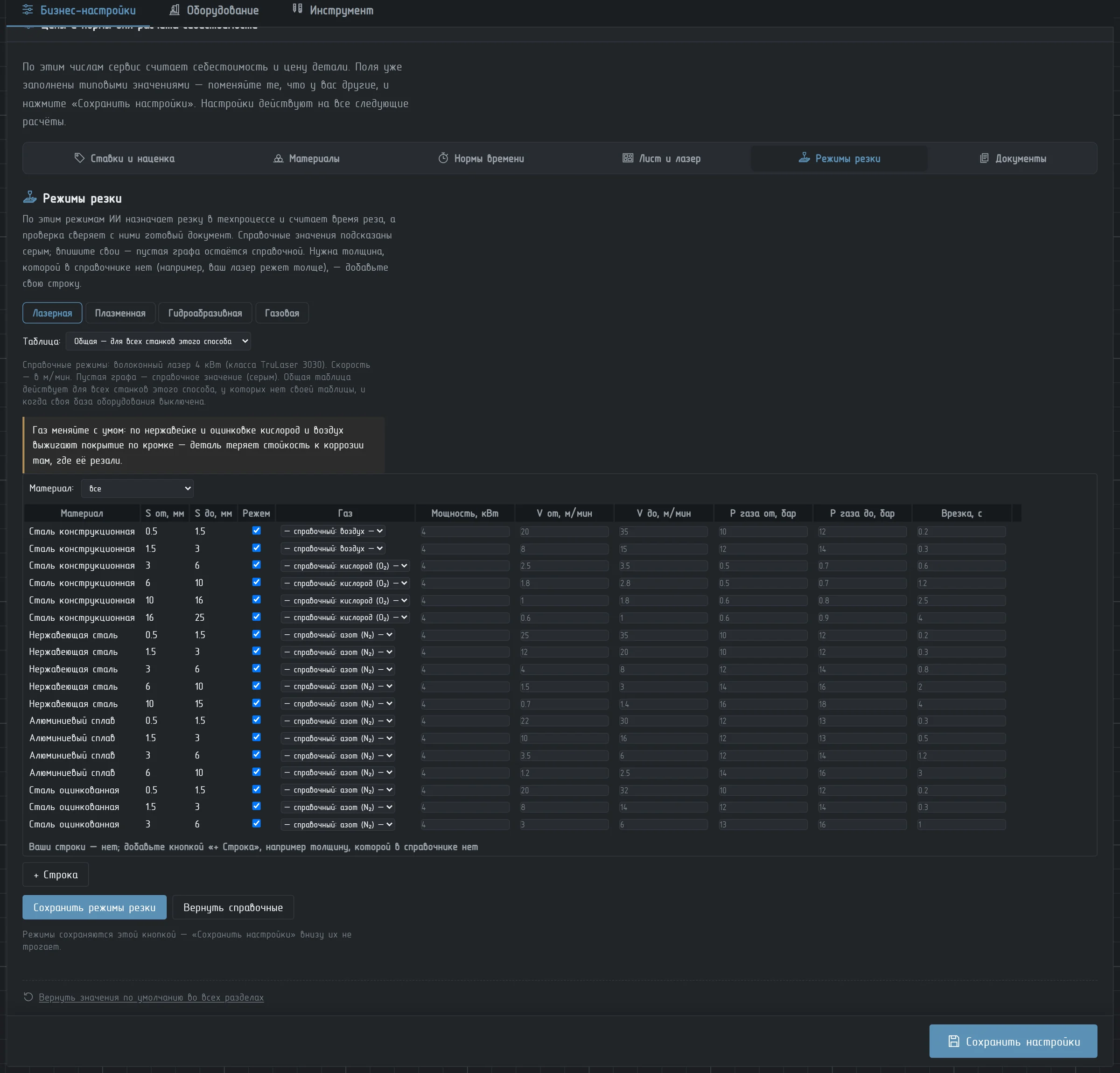Image resolution: width=1120 pixels, height=1073 pixels.
Task: Click the Лист и лазер icon
Action: click(x=627, y=158)
